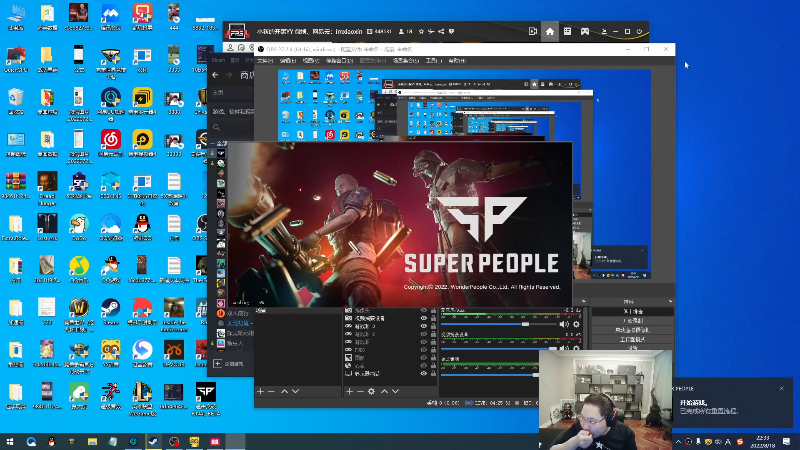Open NetEase Cloud Music red desktop icon
The width and height of the screenshot is (800, 450).
[110, 143]
